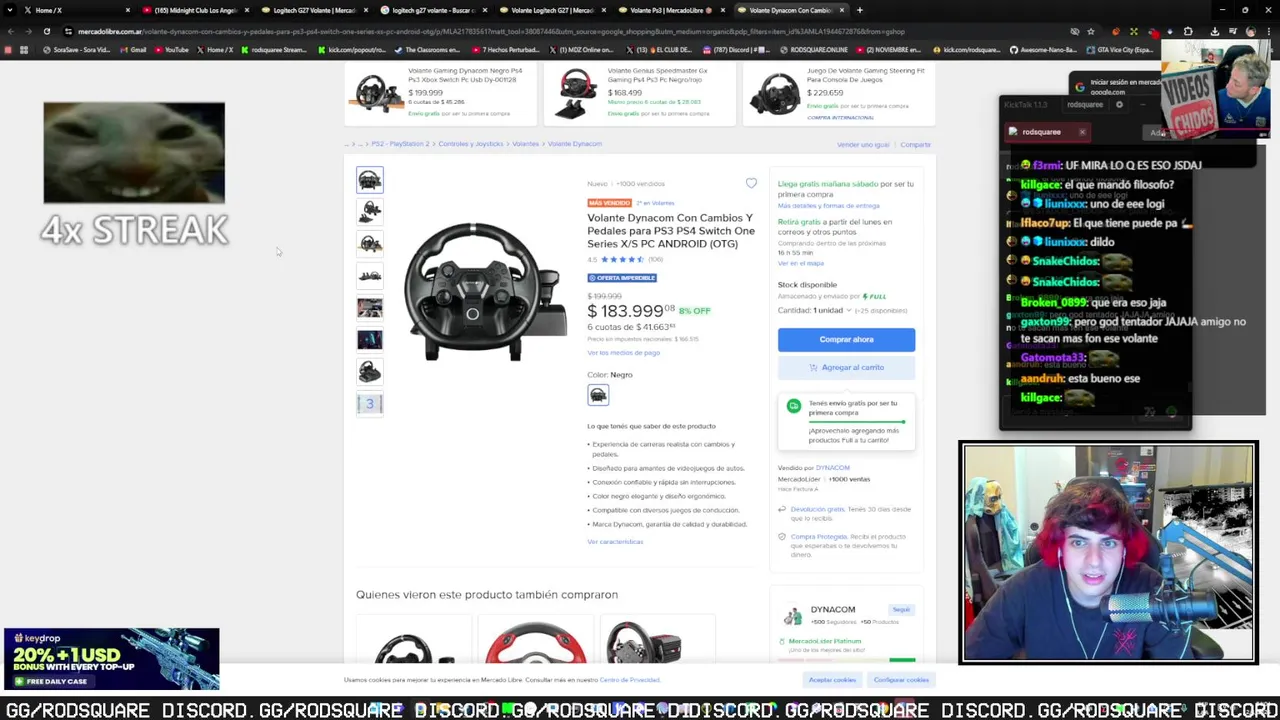Image resolution: width=1280 pixels, height=720 pixels.
Task: Click the Seguir button for DYNACOM
Action: click(x=902, y=609)
